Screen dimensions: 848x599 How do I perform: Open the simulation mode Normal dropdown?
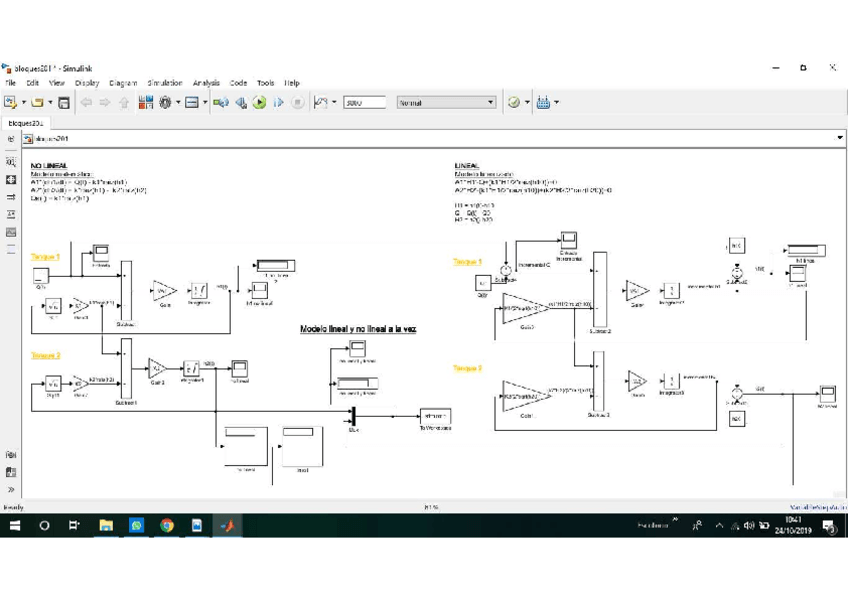click(446, 102)
